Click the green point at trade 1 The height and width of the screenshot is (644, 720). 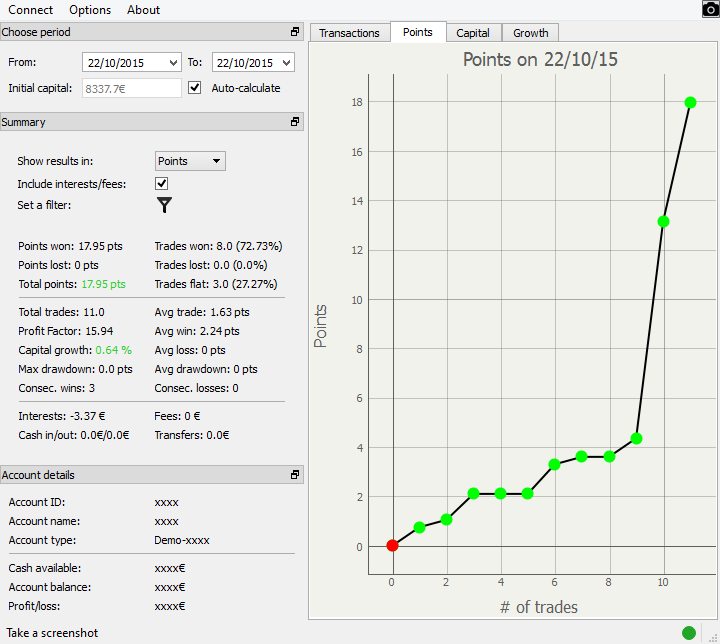419,527
